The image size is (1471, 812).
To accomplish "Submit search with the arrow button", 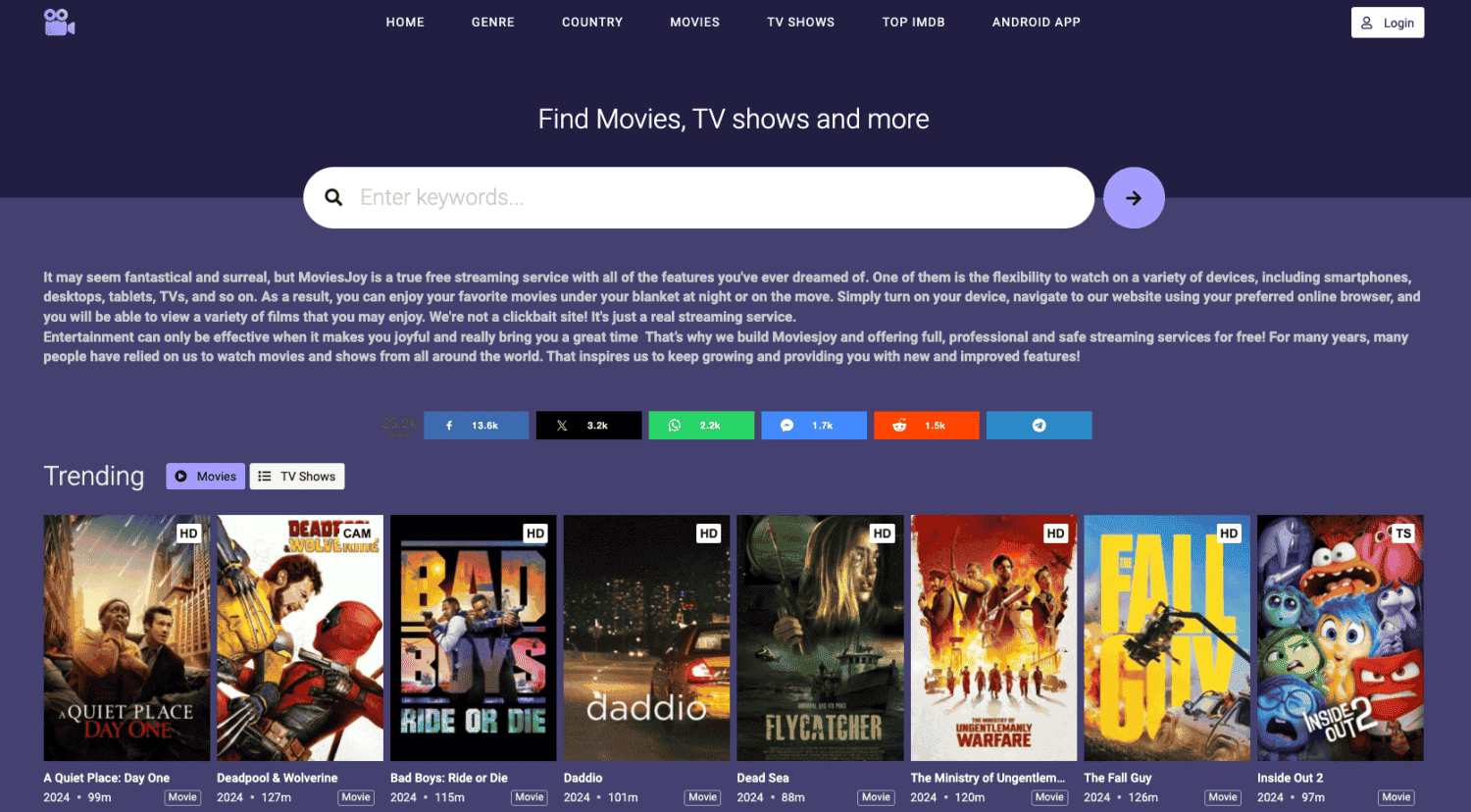I will [1134, 197].
